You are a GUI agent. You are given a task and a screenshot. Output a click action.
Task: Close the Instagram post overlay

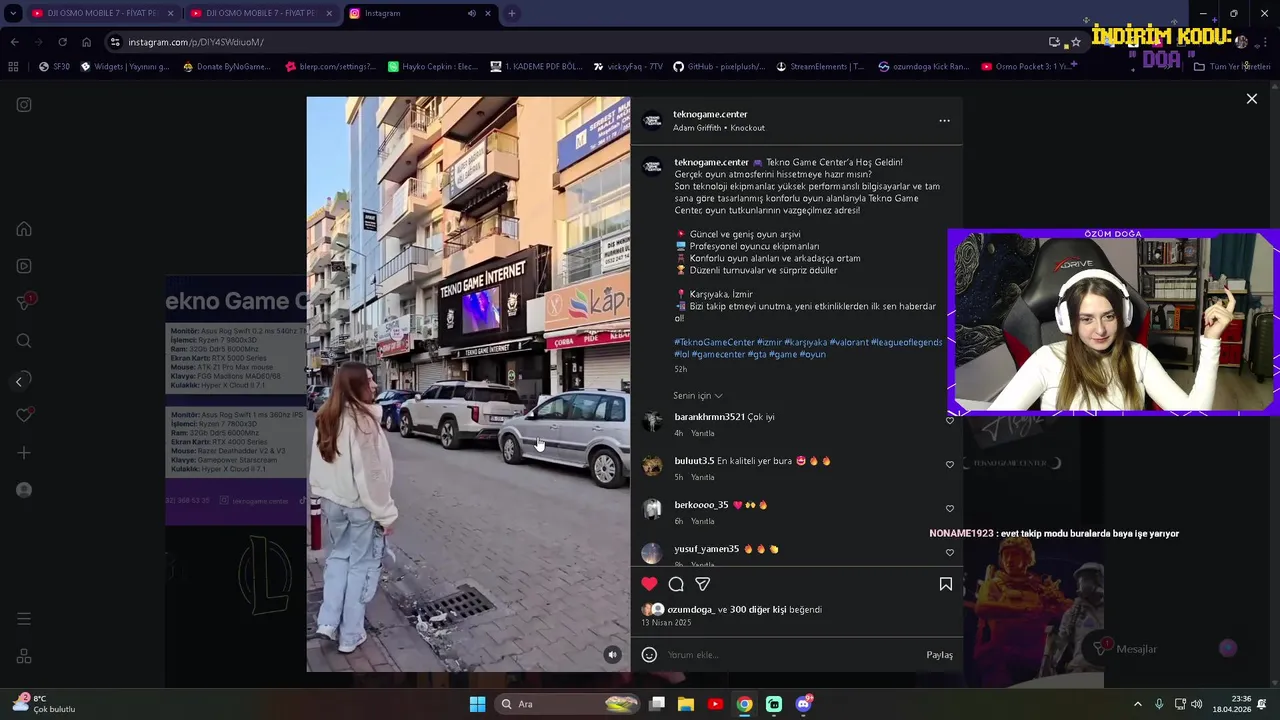pos(1251,99)
